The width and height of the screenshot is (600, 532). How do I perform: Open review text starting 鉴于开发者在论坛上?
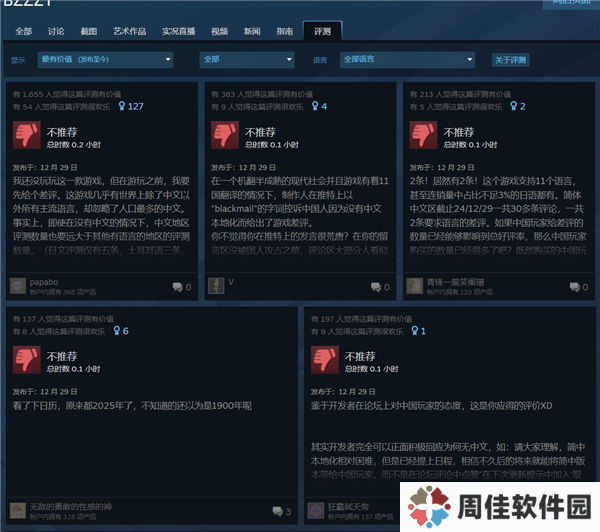click(448, 440)
